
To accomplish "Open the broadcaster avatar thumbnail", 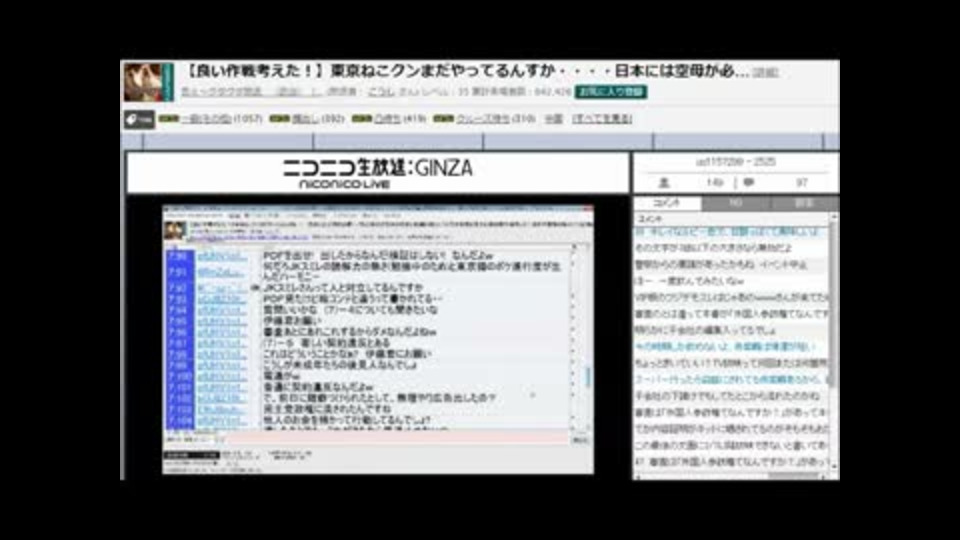I will tap(148, 82).
